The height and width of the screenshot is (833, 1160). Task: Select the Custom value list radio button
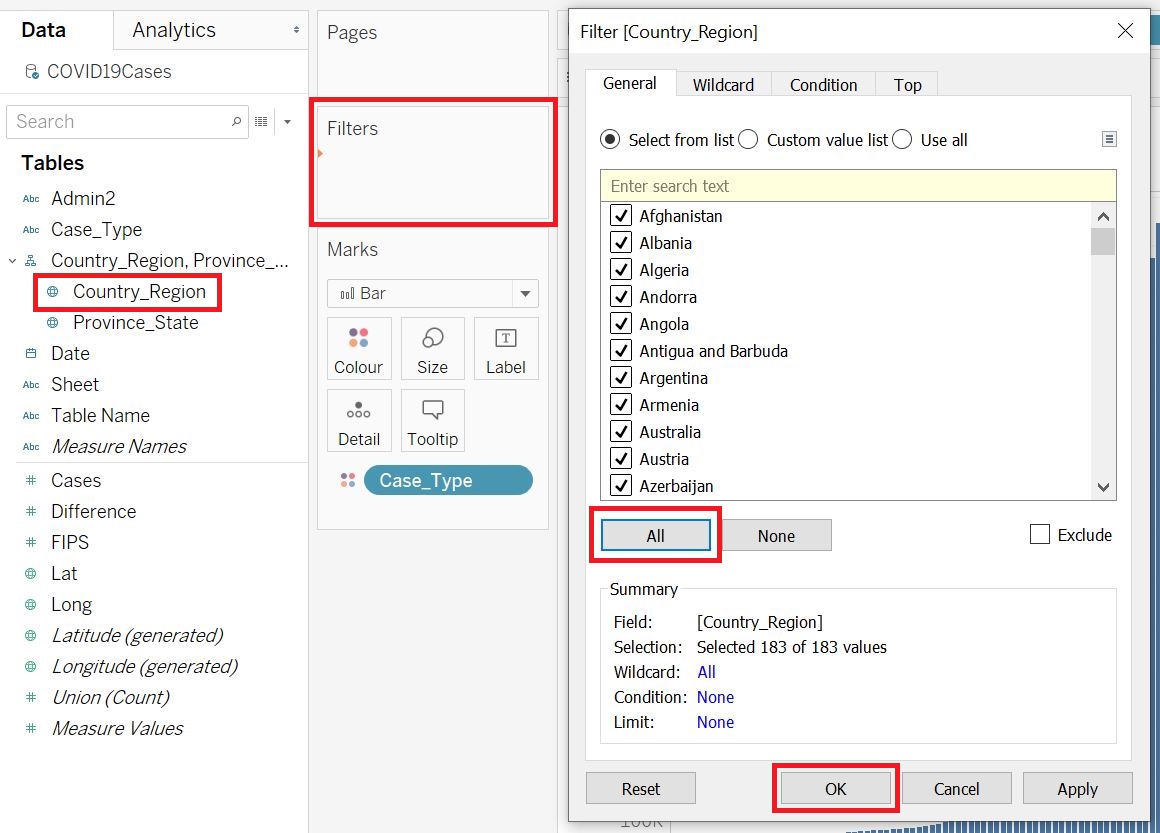747,139
